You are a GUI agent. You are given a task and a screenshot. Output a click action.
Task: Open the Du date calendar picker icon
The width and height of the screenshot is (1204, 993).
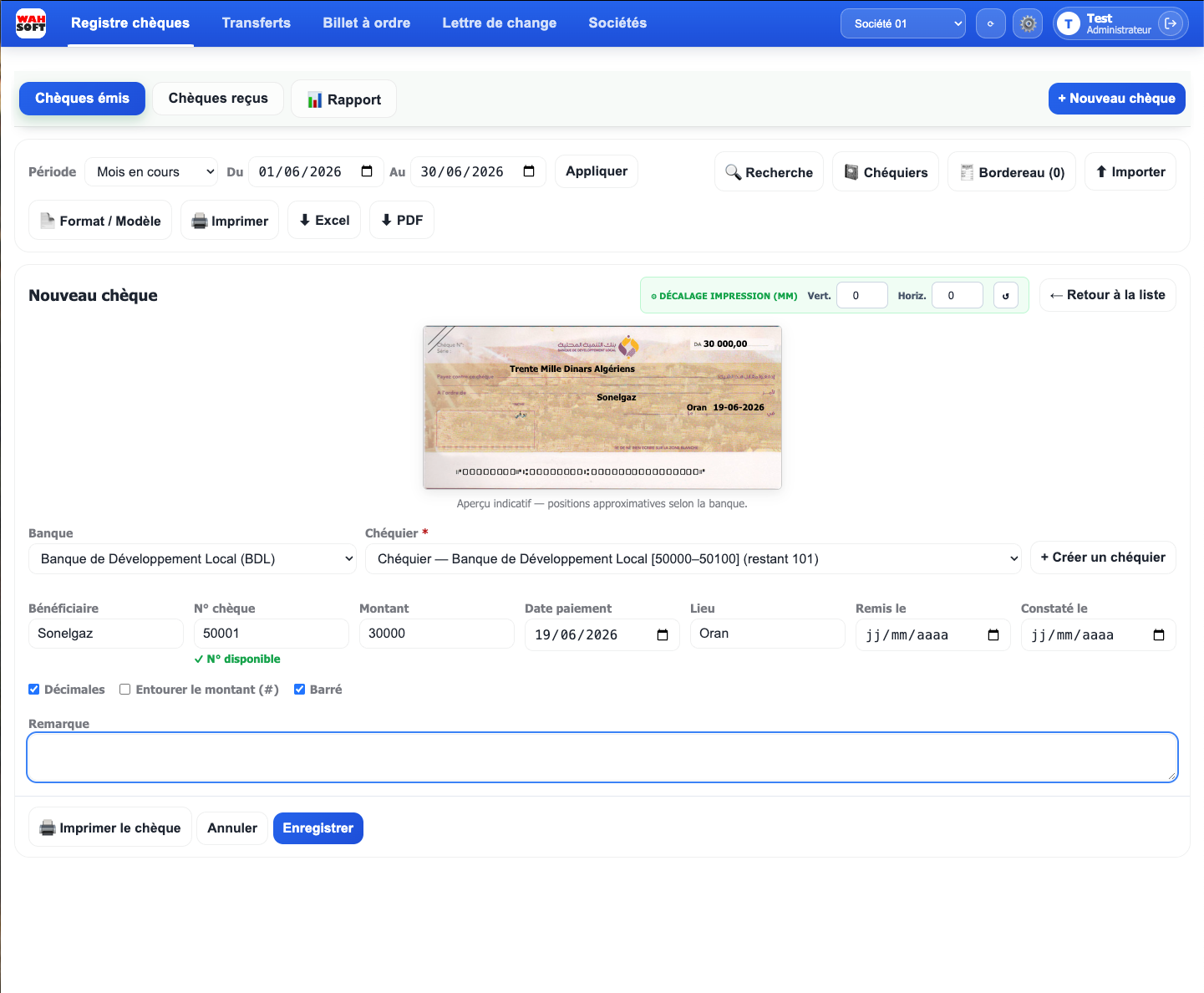[367, 171]
